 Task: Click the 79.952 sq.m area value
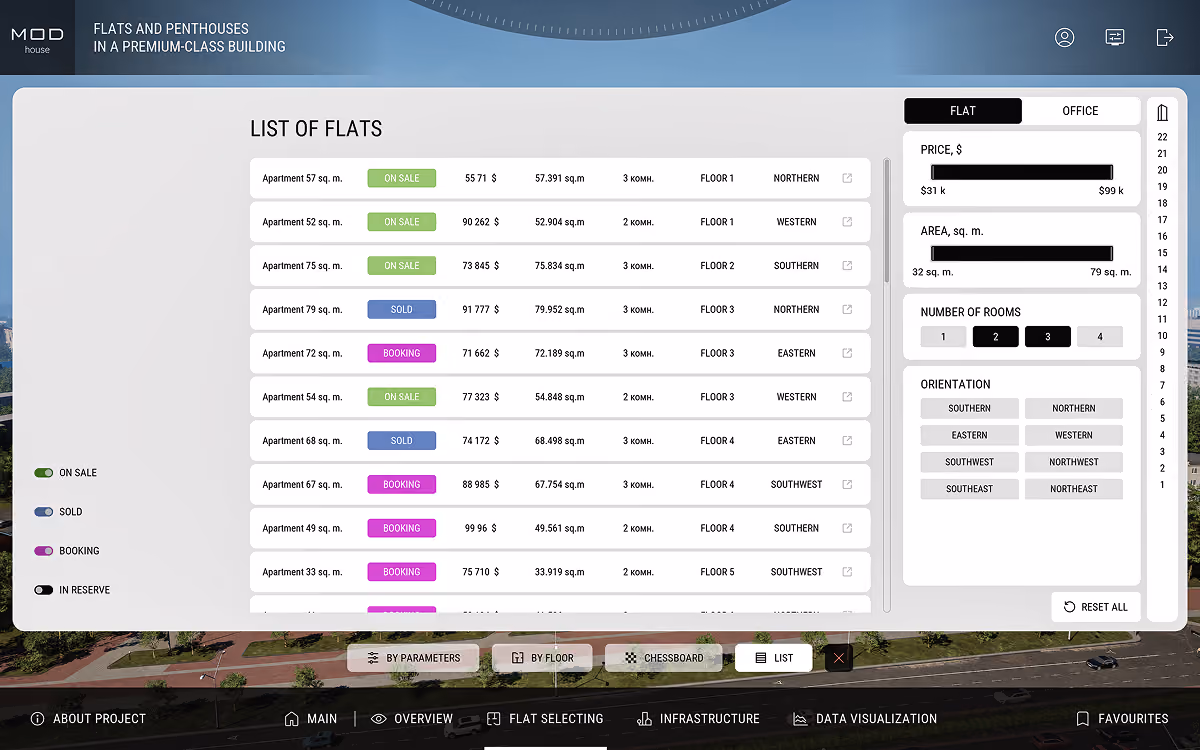pos(560,309)
